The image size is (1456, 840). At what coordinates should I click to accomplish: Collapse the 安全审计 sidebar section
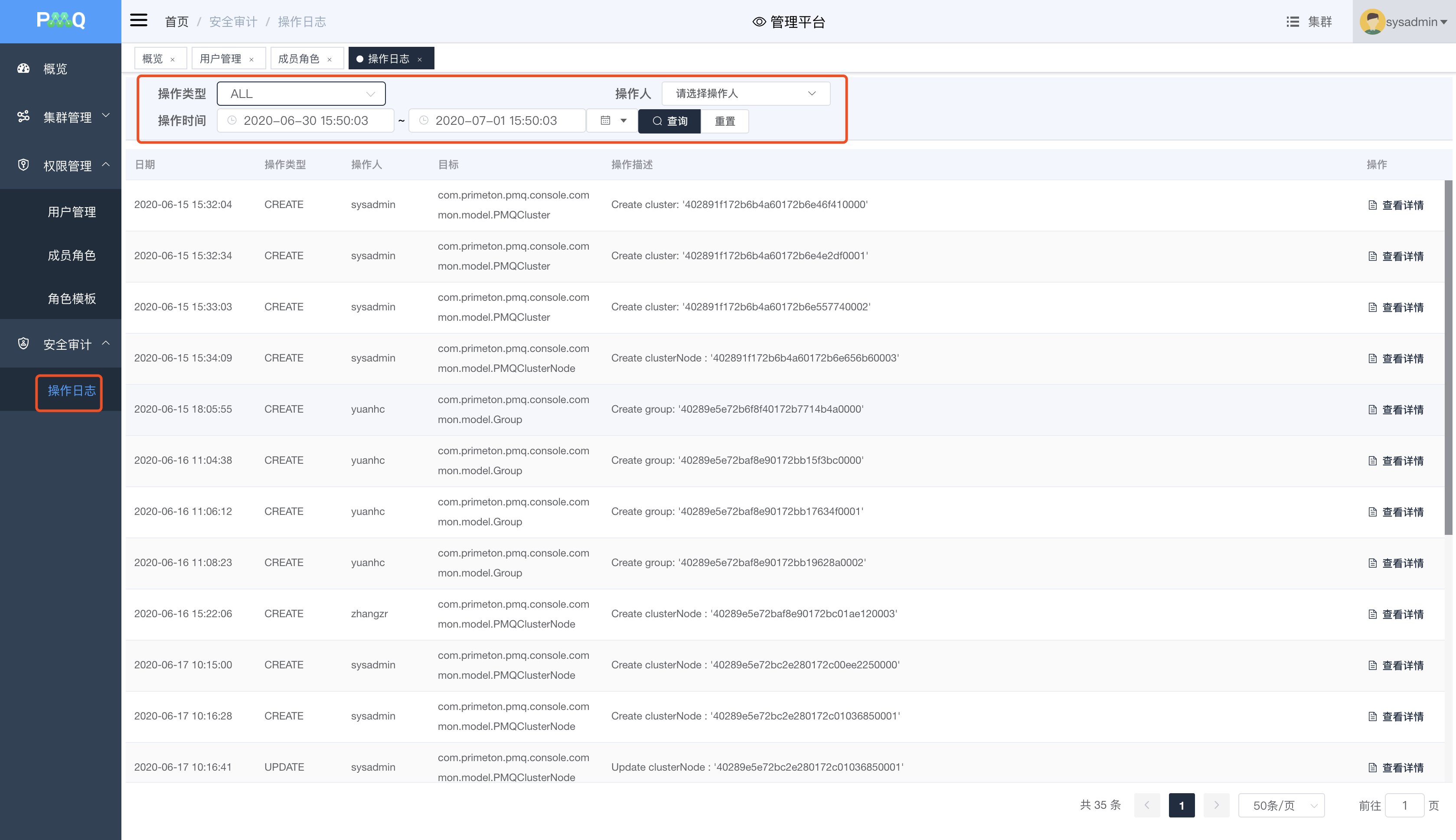coord(106,344)
